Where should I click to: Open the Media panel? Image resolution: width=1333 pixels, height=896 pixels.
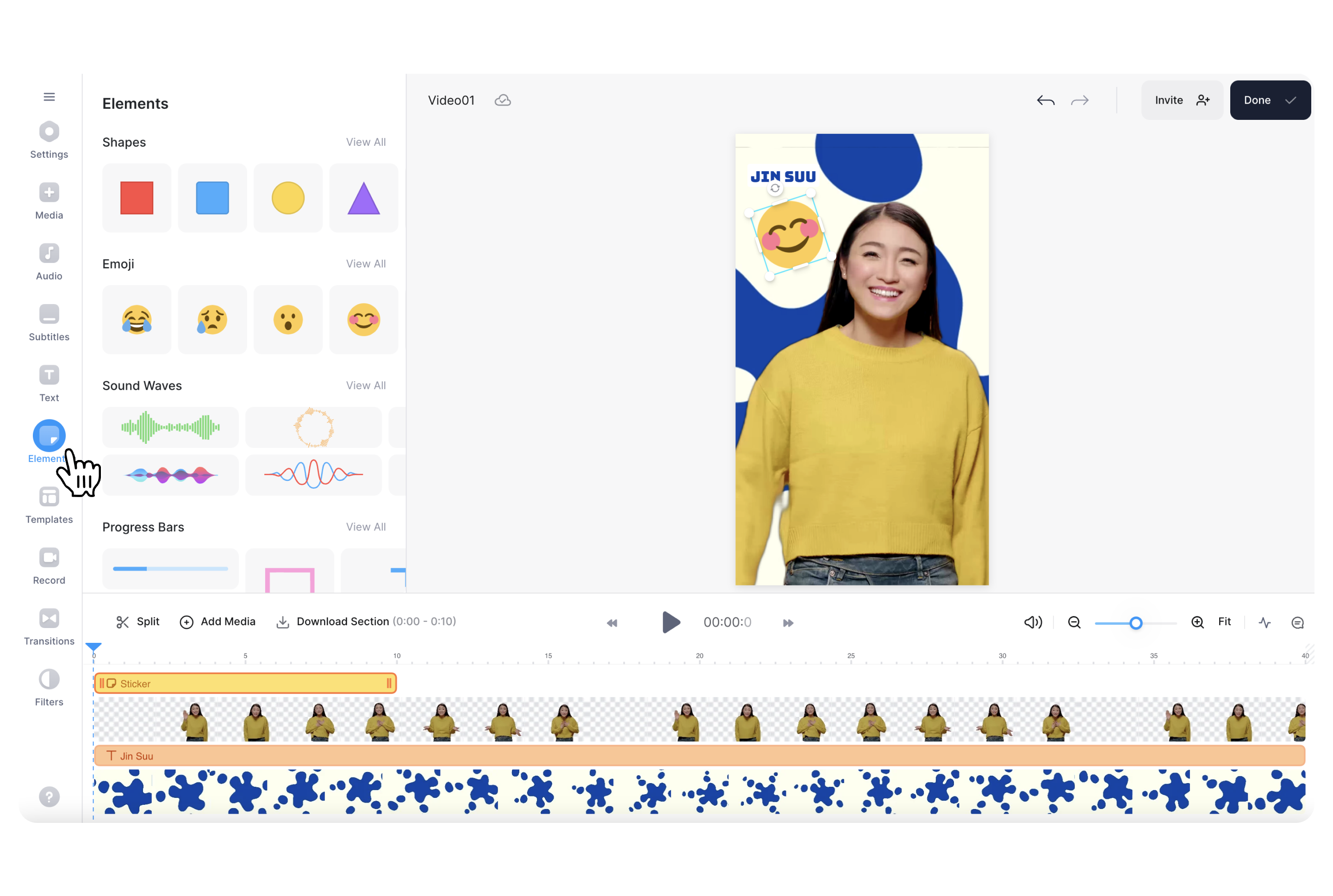coord(49,201)
